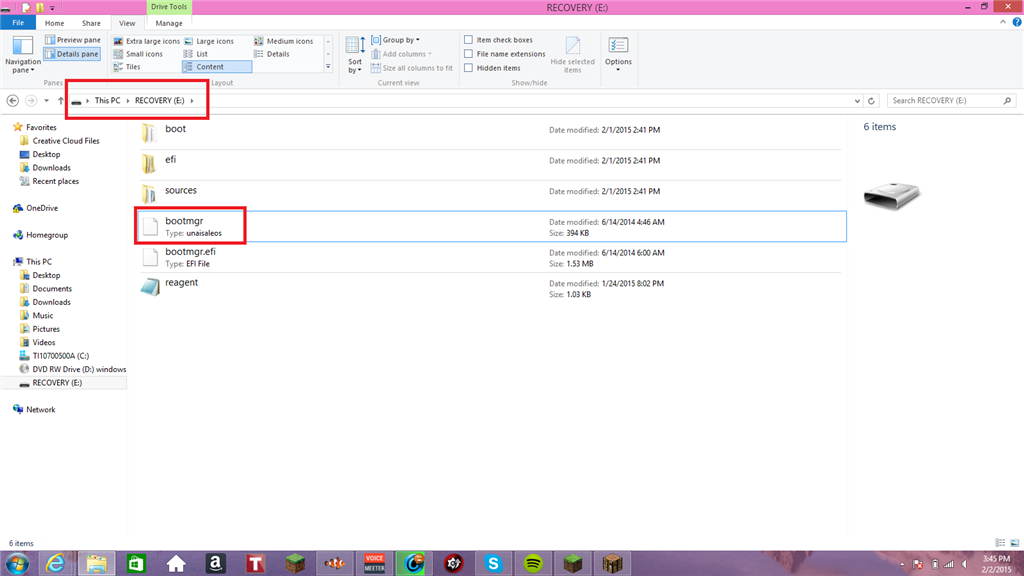Open Spotify from the taskbar
The height and width of the screenshot is (576, 1024).
point(533,563)
